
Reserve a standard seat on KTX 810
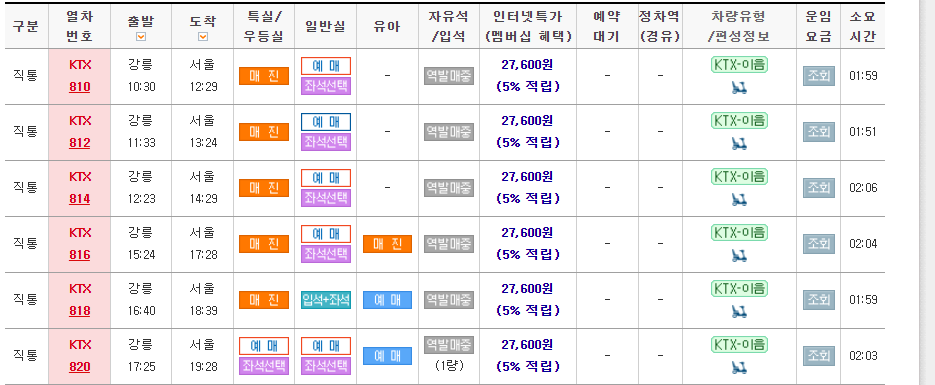(326, 66)
